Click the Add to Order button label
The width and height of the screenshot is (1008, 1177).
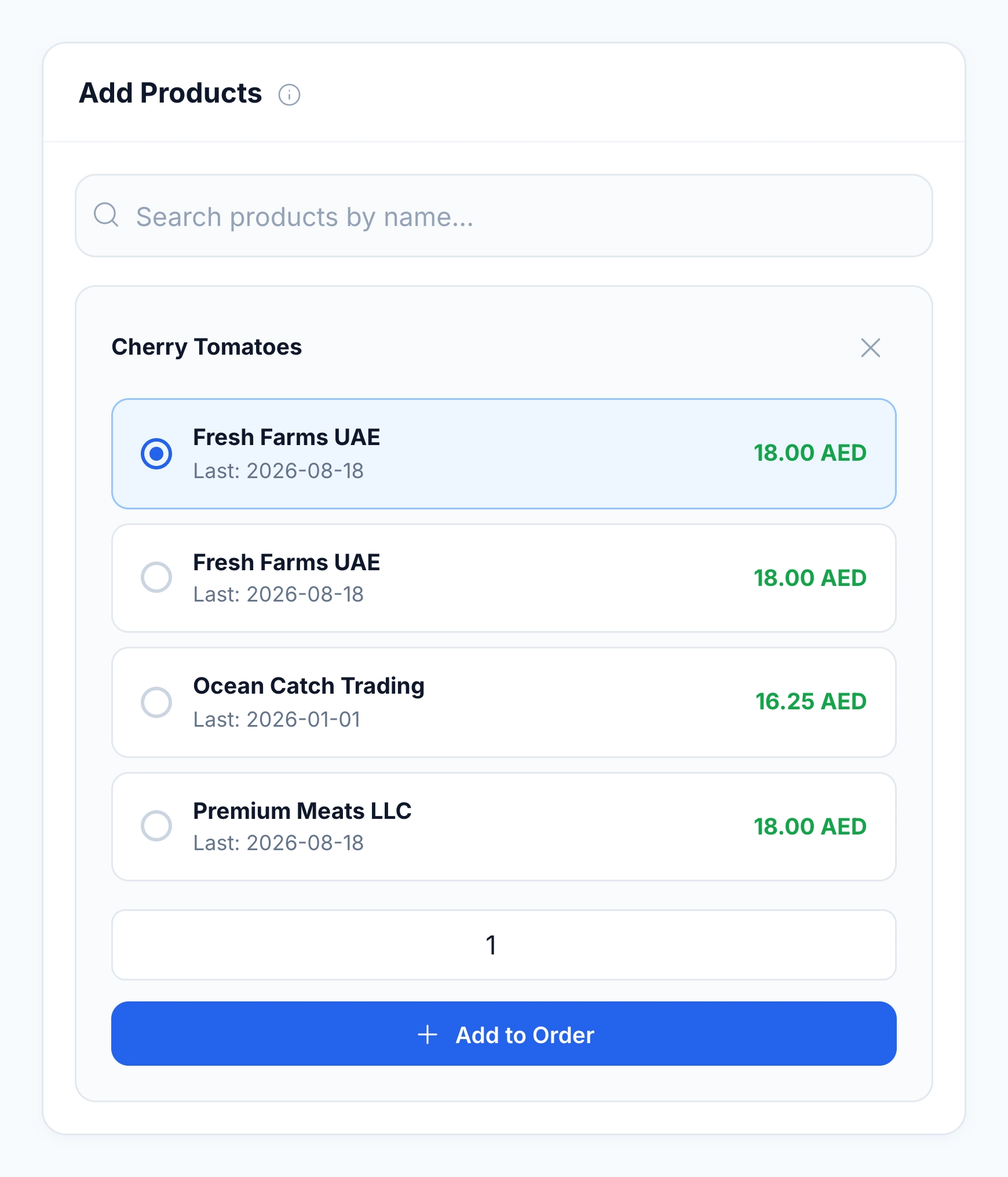click(525, 1035)
